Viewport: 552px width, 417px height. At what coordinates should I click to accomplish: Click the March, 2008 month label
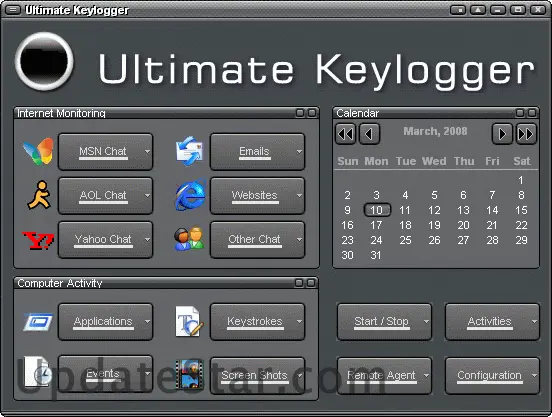click(x=435, y=131)
